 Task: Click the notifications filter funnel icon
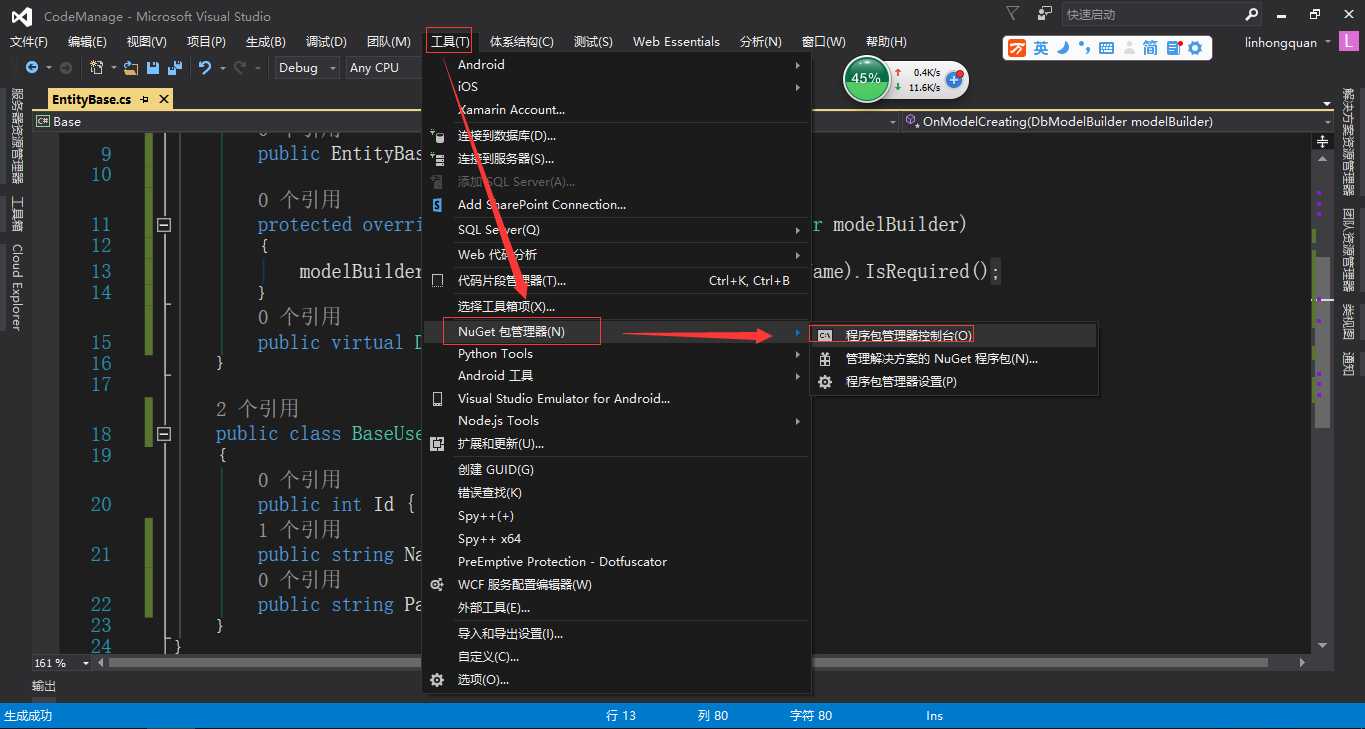(1013, 14)
